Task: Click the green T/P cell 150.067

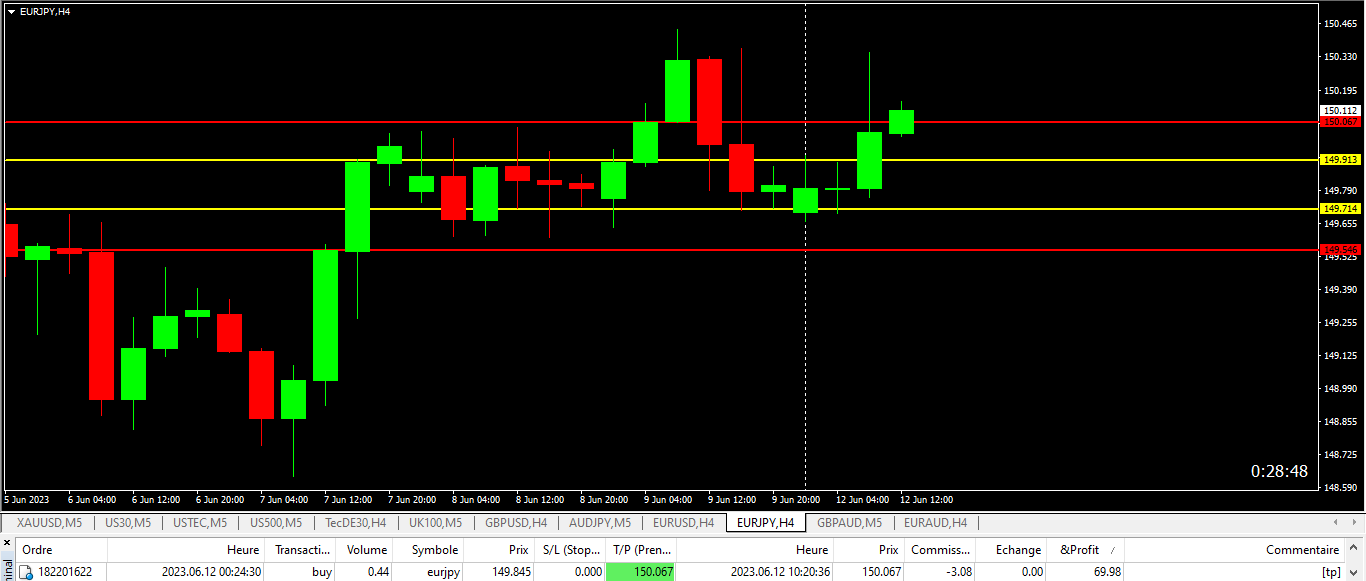Action: click(641, 572)
